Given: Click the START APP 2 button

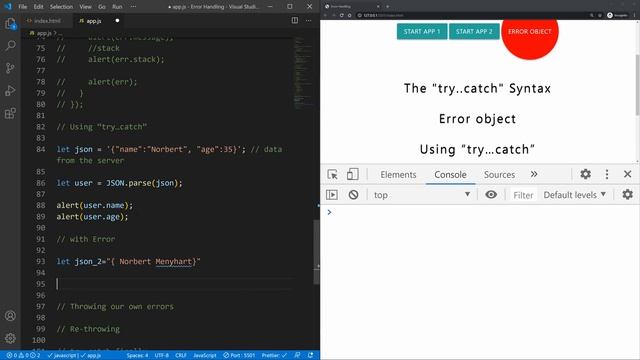Looking at the screenshot, I should [474, 31].
